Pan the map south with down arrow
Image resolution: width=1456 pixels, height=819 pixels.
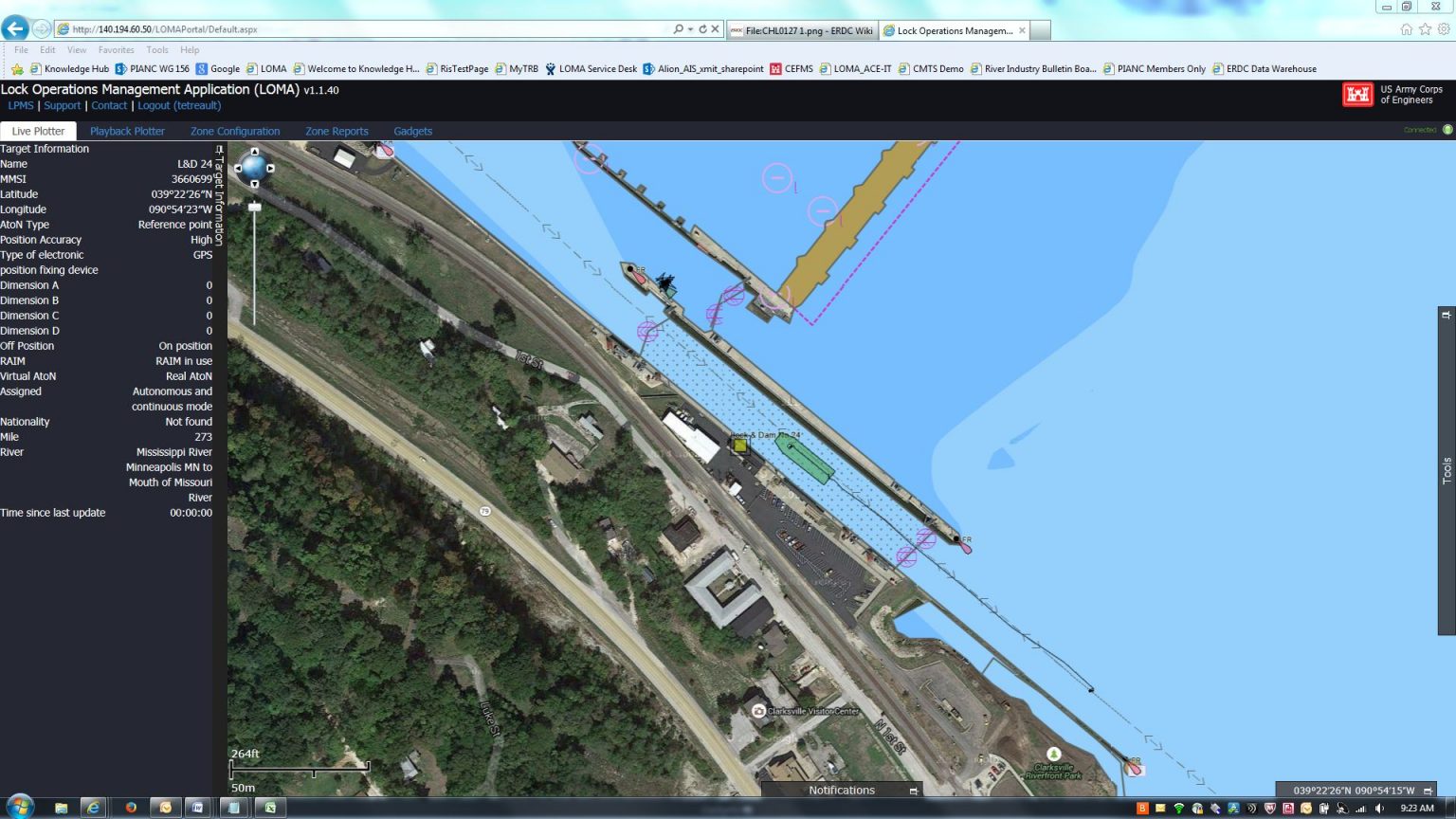pyautogui.click(x=254, y=184)
